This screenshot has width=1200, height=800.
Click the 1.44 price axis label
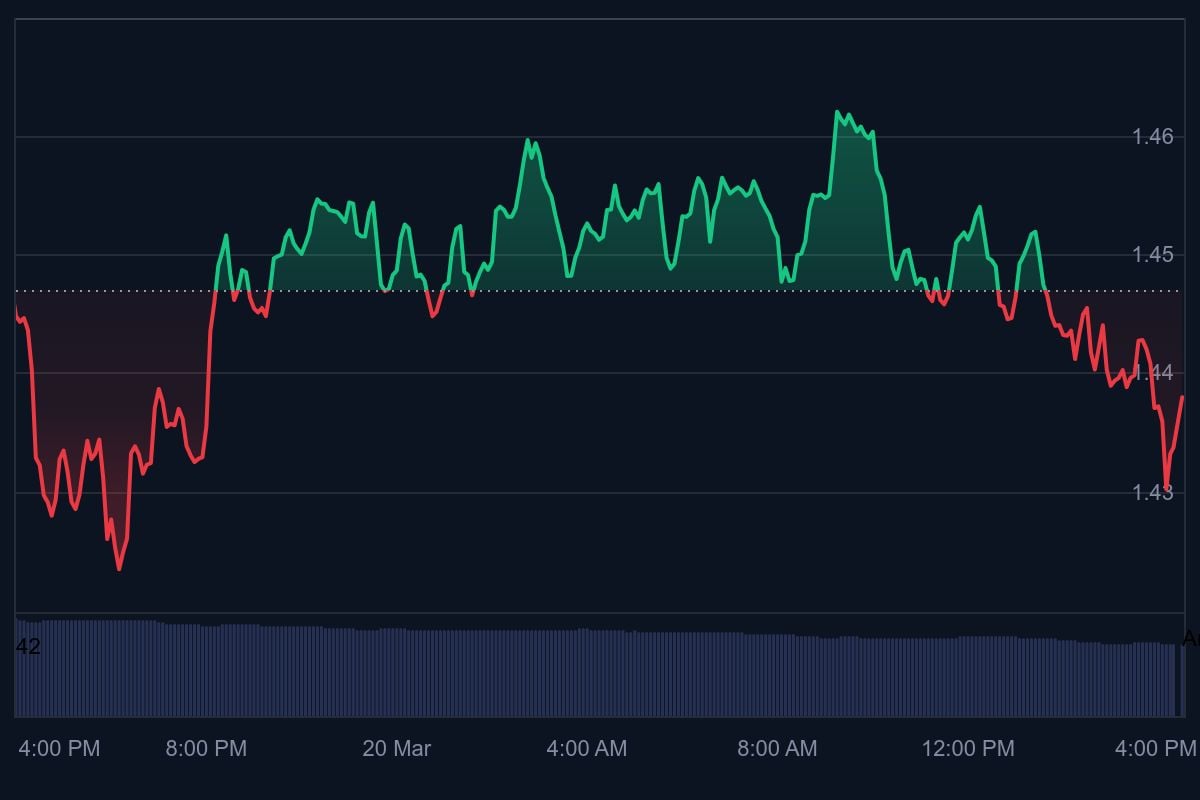[x=1152, y=373]
